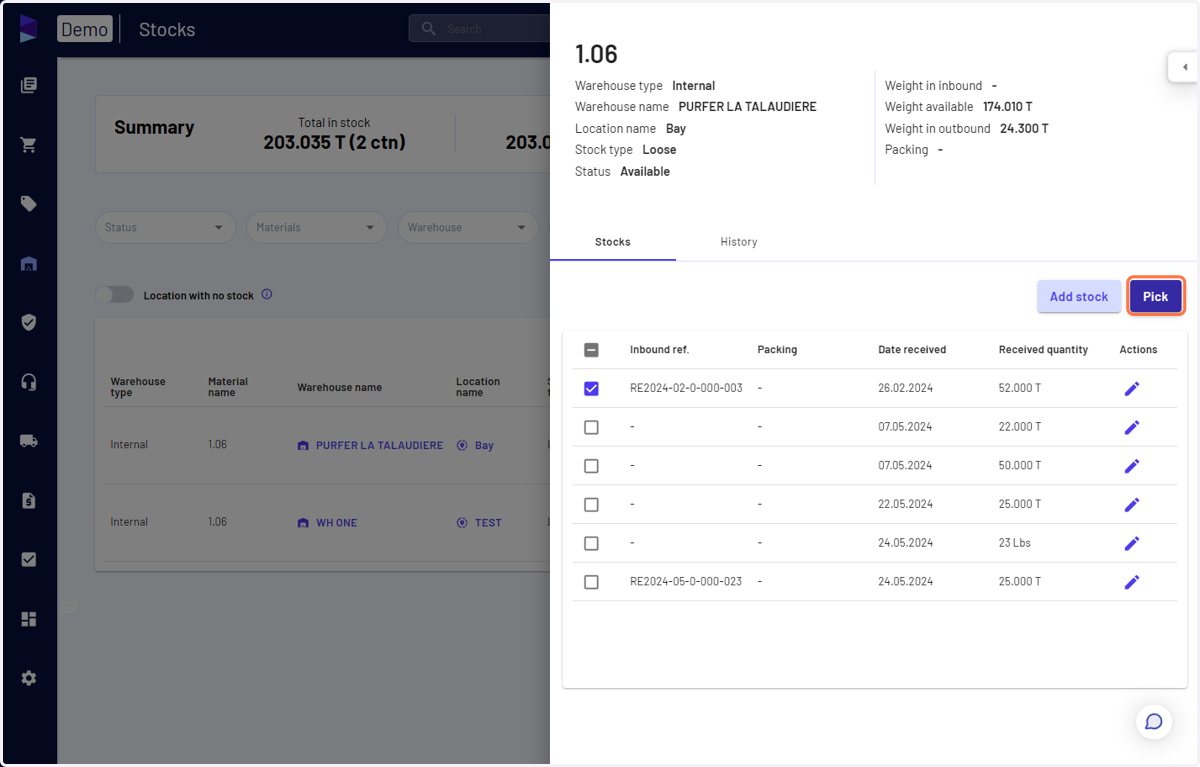Click the Date received column header

pos(912,350)
